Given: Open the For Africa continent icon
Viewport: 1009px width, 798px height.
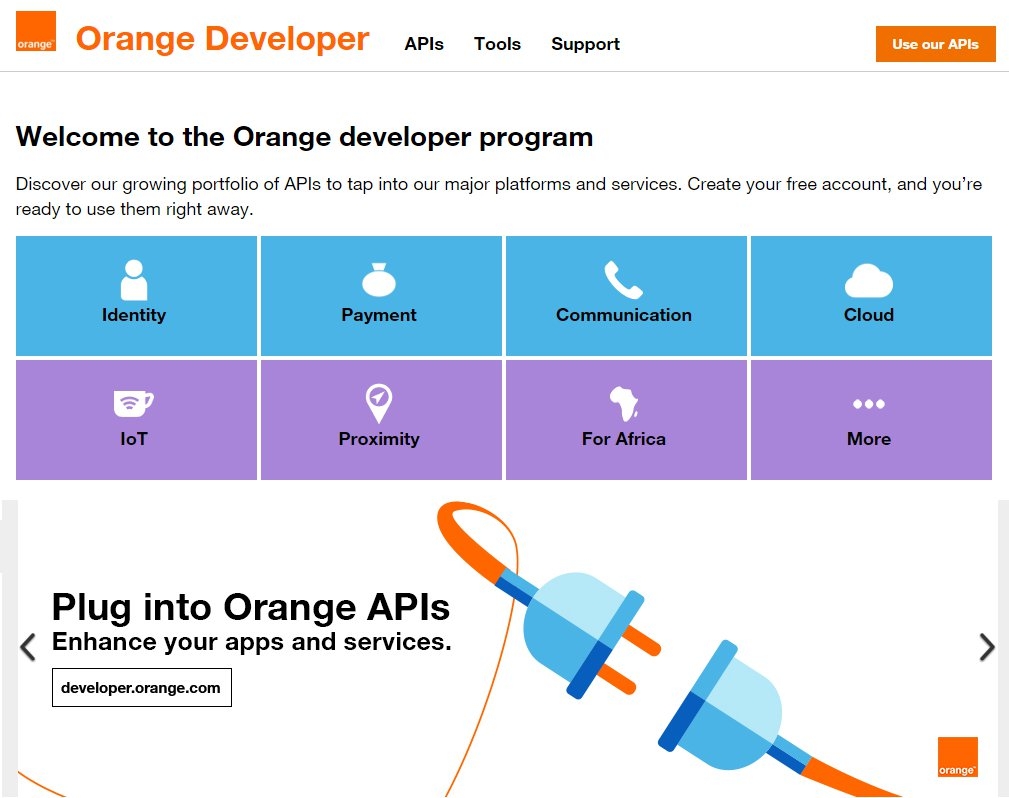Looking at the screenshot, I should click(x=624, y=404).
